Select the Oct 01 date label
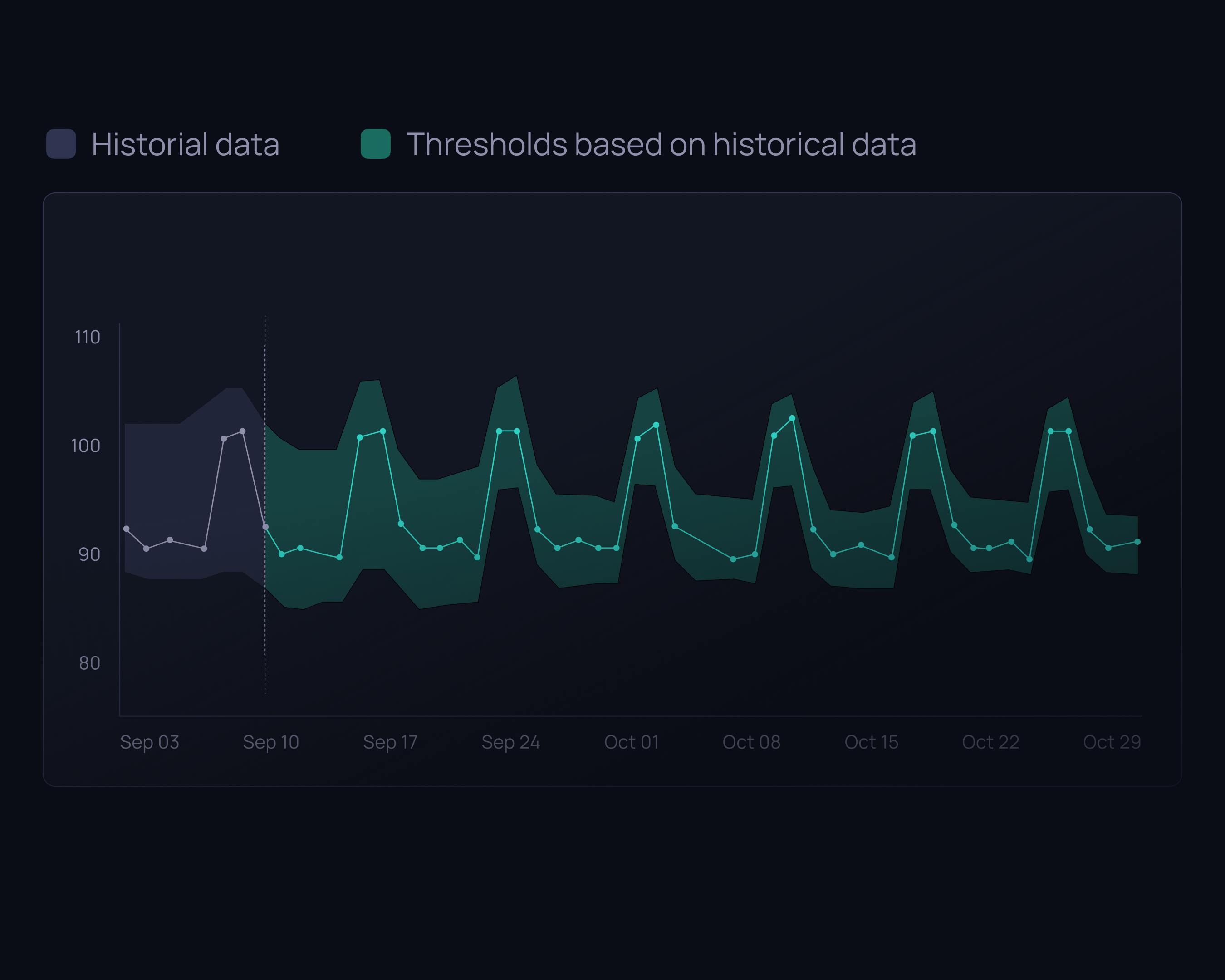The image size is (1225, 980). (x=631, y=742)
